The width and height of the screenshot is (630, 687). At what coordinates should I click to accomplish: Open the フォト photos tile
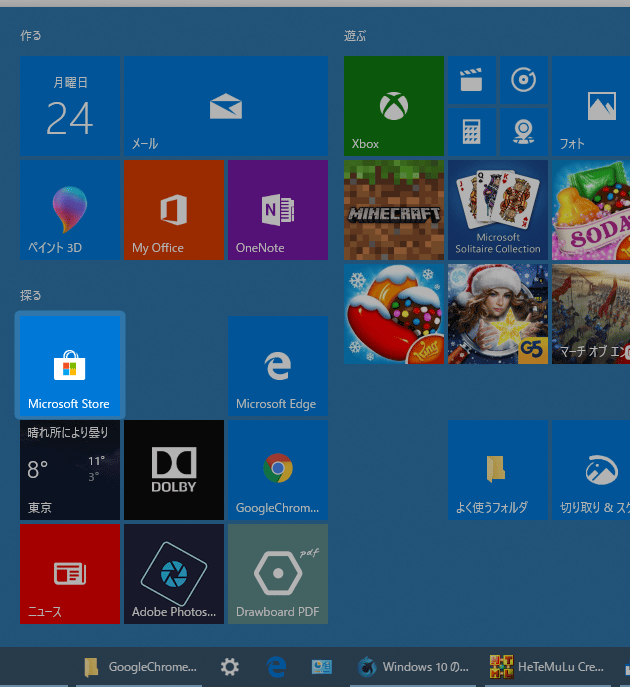[591, 106]
